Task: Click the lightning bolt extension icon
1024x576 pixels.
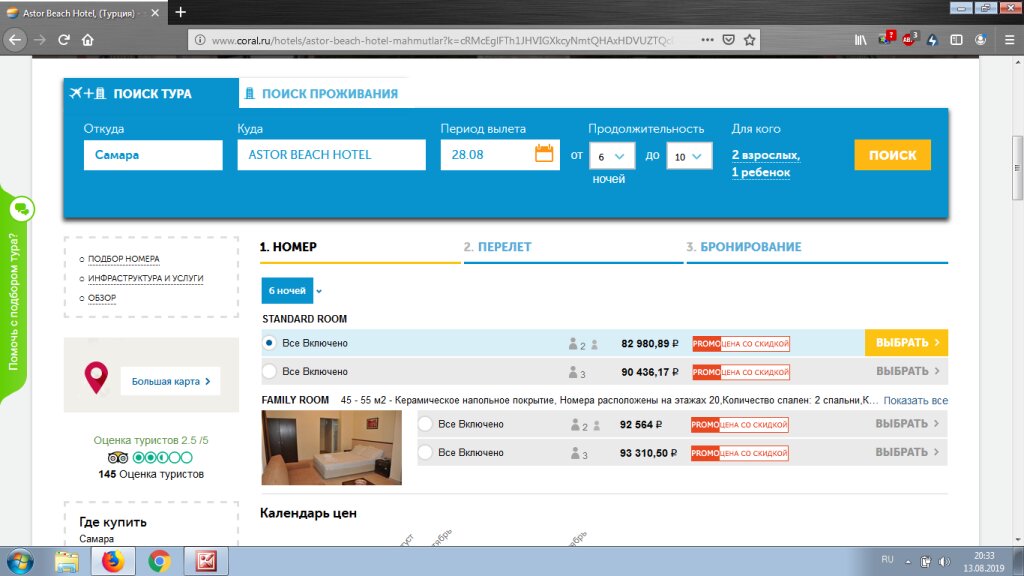Action: click(933, 40)
